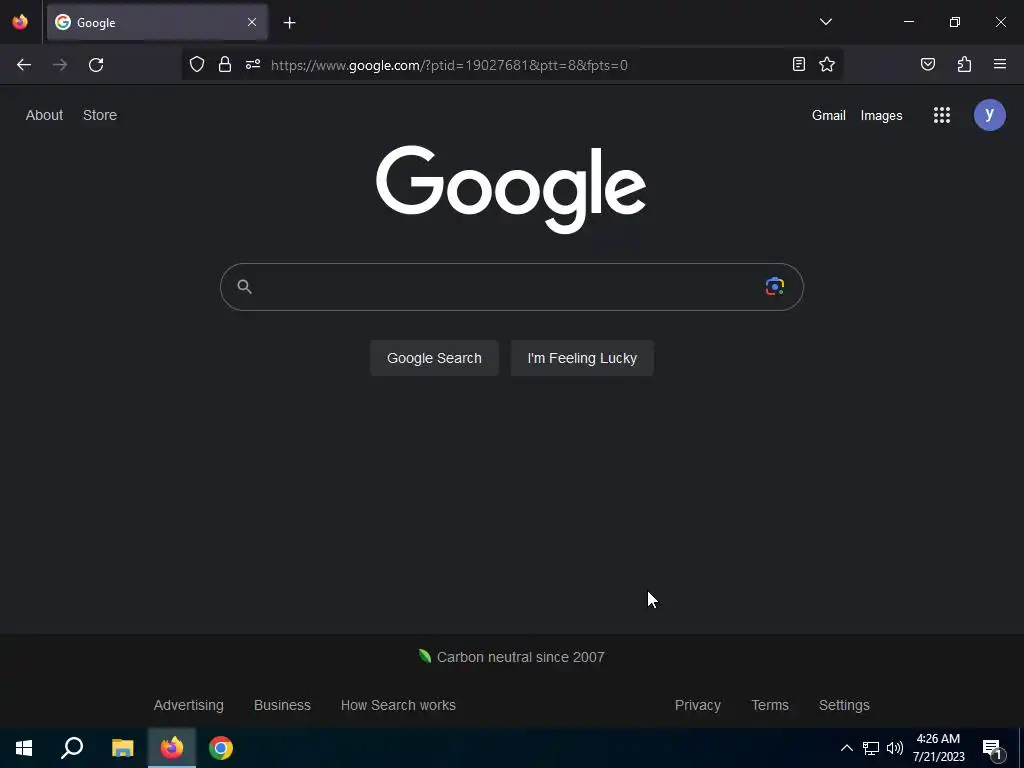Open the Google account avatar 'y'
Image resolution: width=1024 pixels, height=768 pixels.
click(x=989, y=115)
